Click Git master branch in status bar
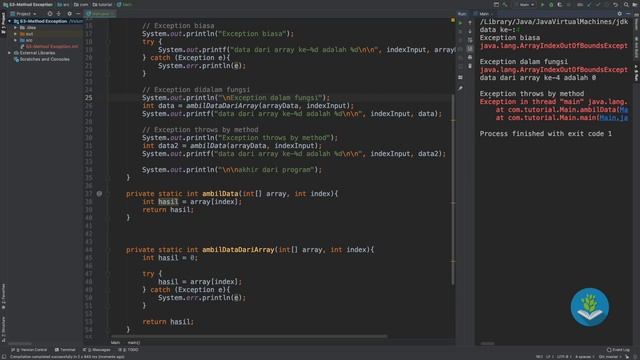The width and height of the screenshot is (640, 360). (609, 357)
